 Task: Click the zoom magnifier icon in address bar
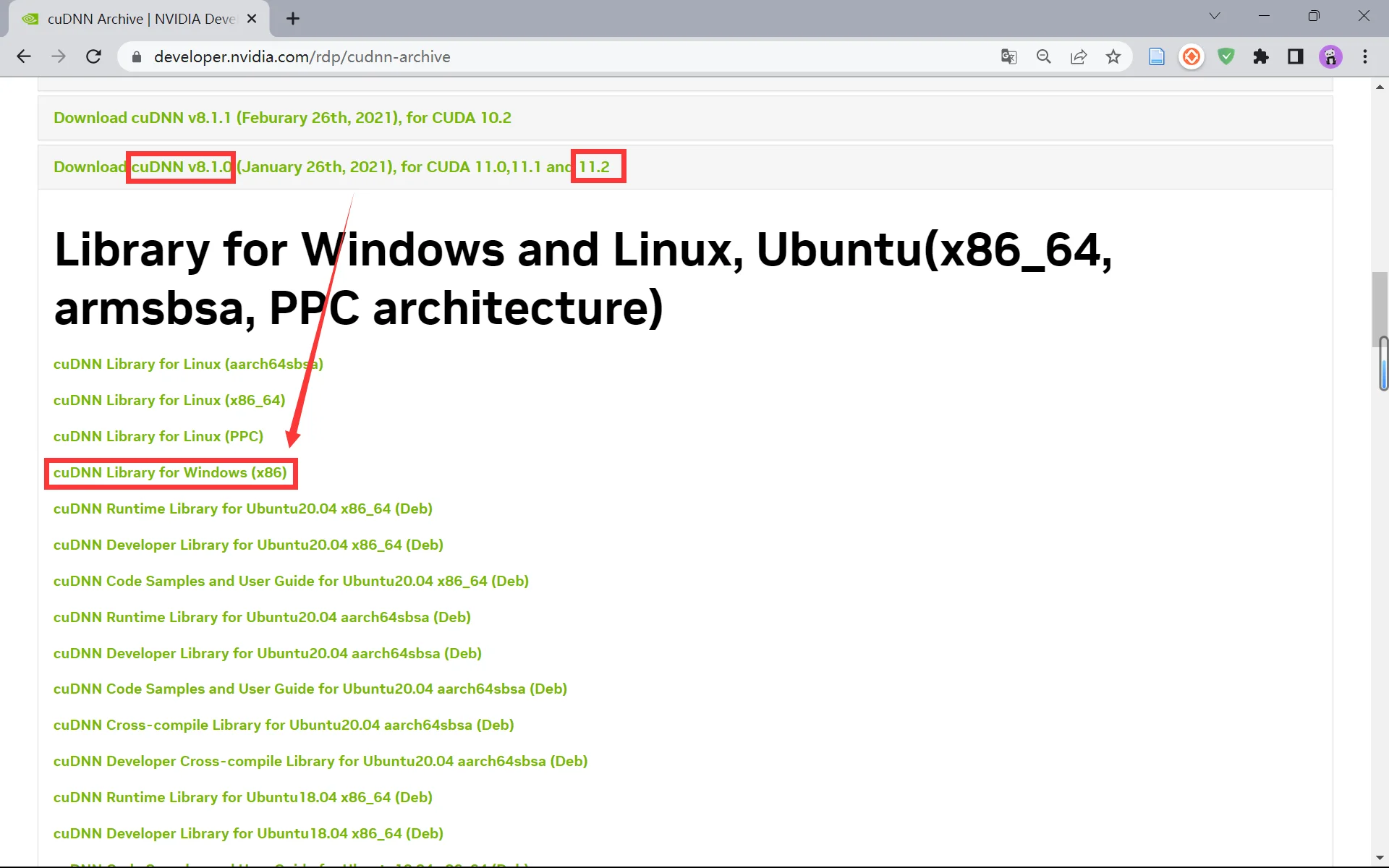(1043, 56)
